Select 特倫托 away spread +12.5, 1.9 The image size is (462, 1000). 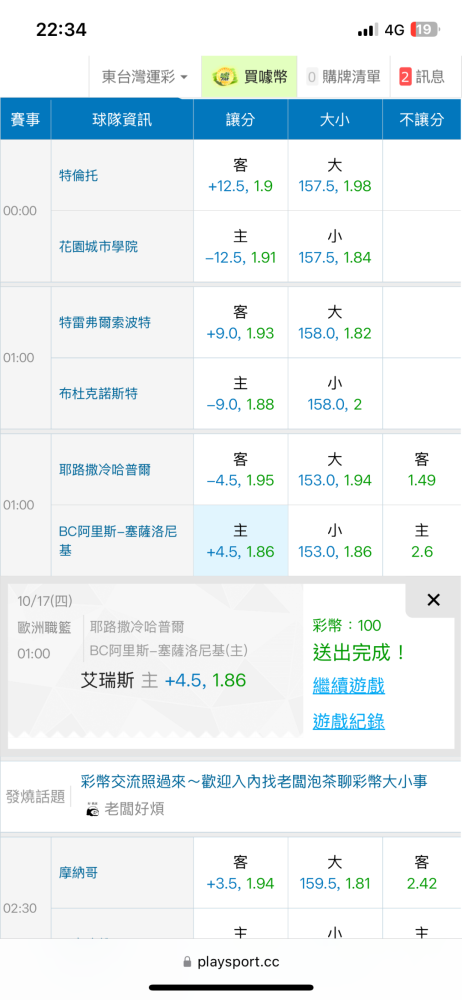[241, 176]
